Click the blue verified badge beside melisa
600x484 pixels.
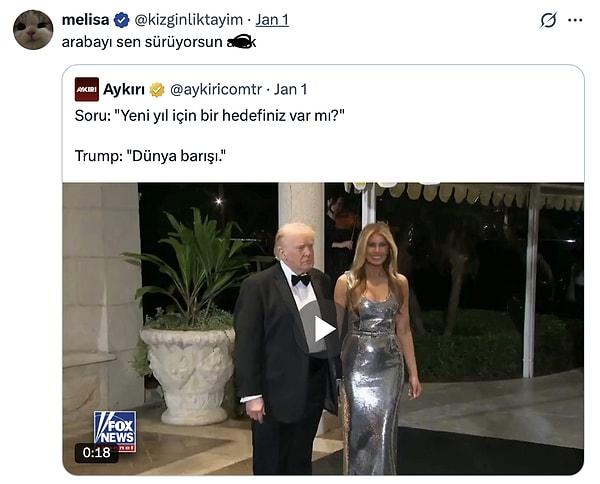pos(122,20)
